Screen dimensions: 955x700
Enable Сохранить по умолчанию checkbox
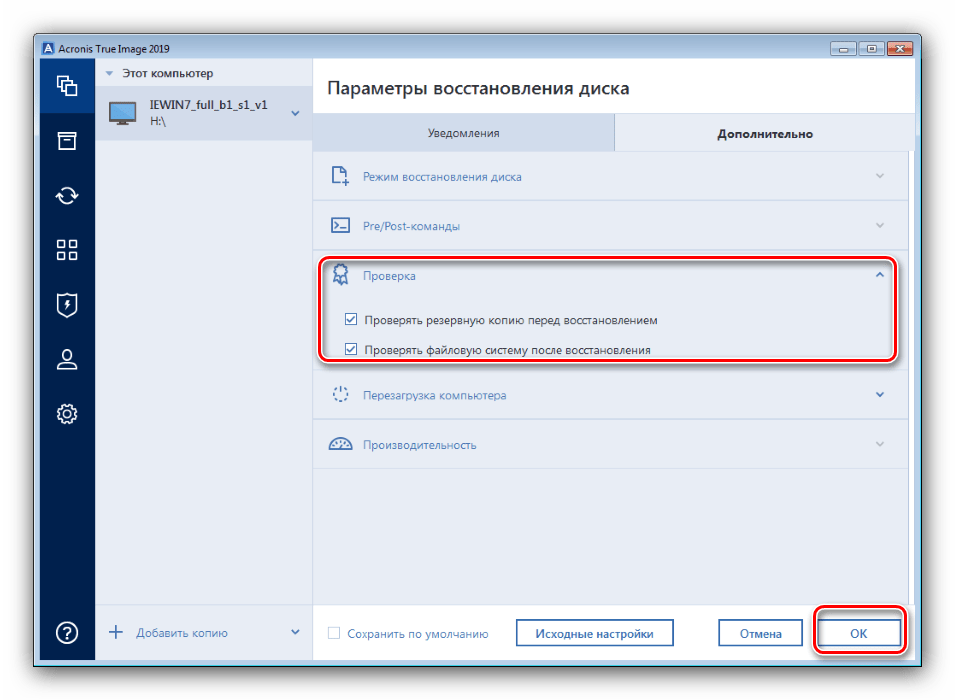coord(334,633)
